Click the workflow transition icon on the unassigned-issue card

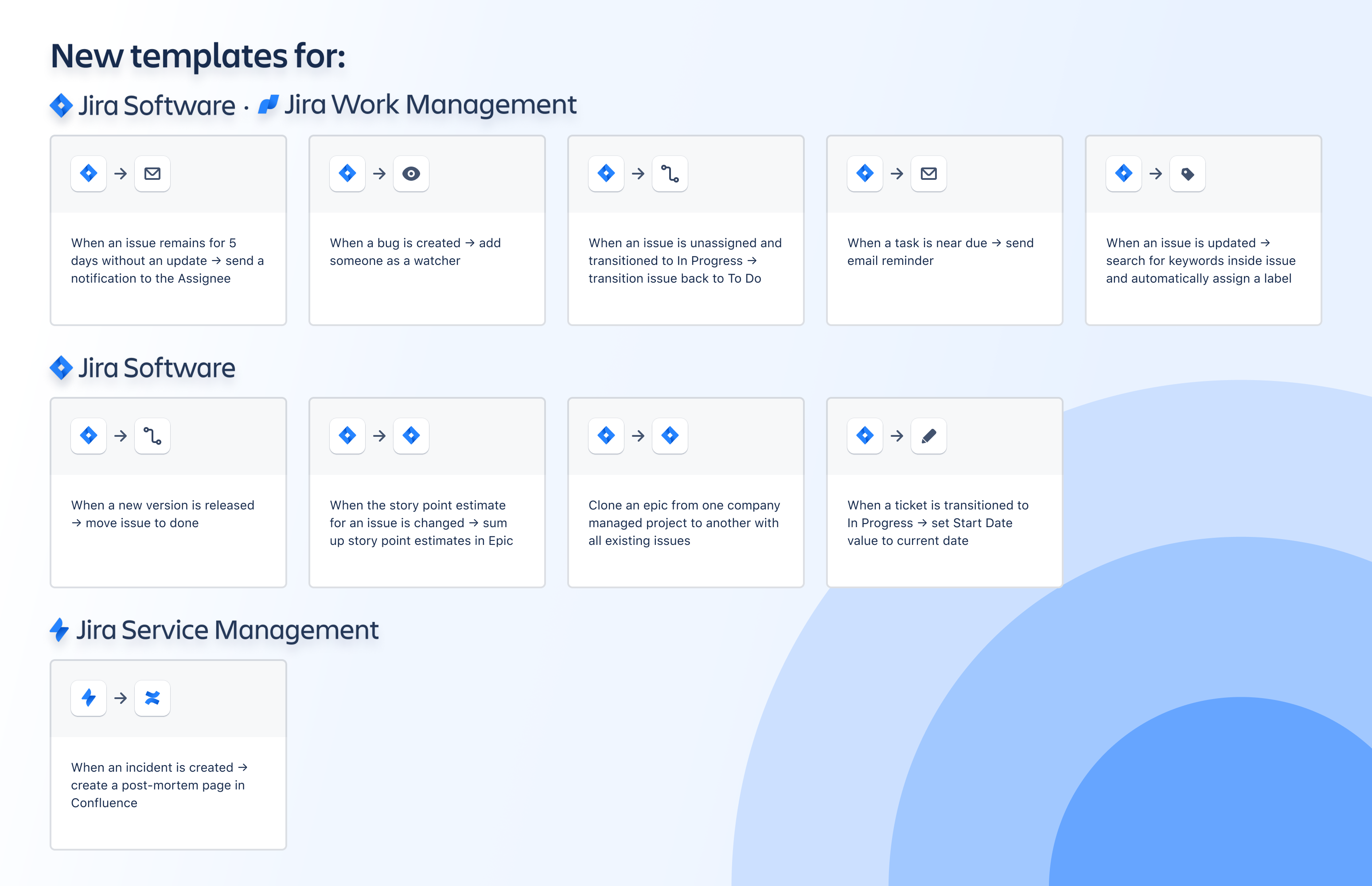669,174
